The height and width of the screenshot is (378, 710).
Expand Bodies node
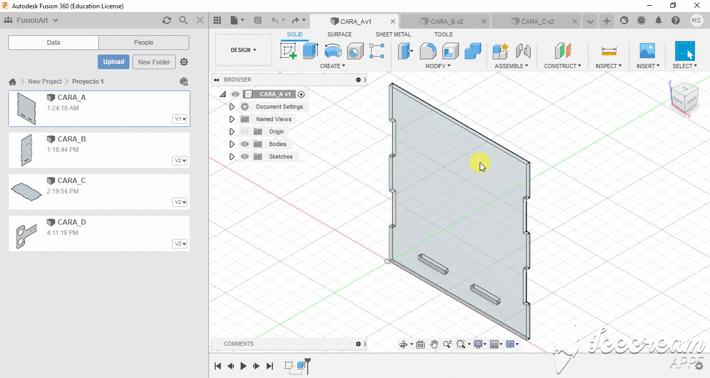tap(232, 144)
